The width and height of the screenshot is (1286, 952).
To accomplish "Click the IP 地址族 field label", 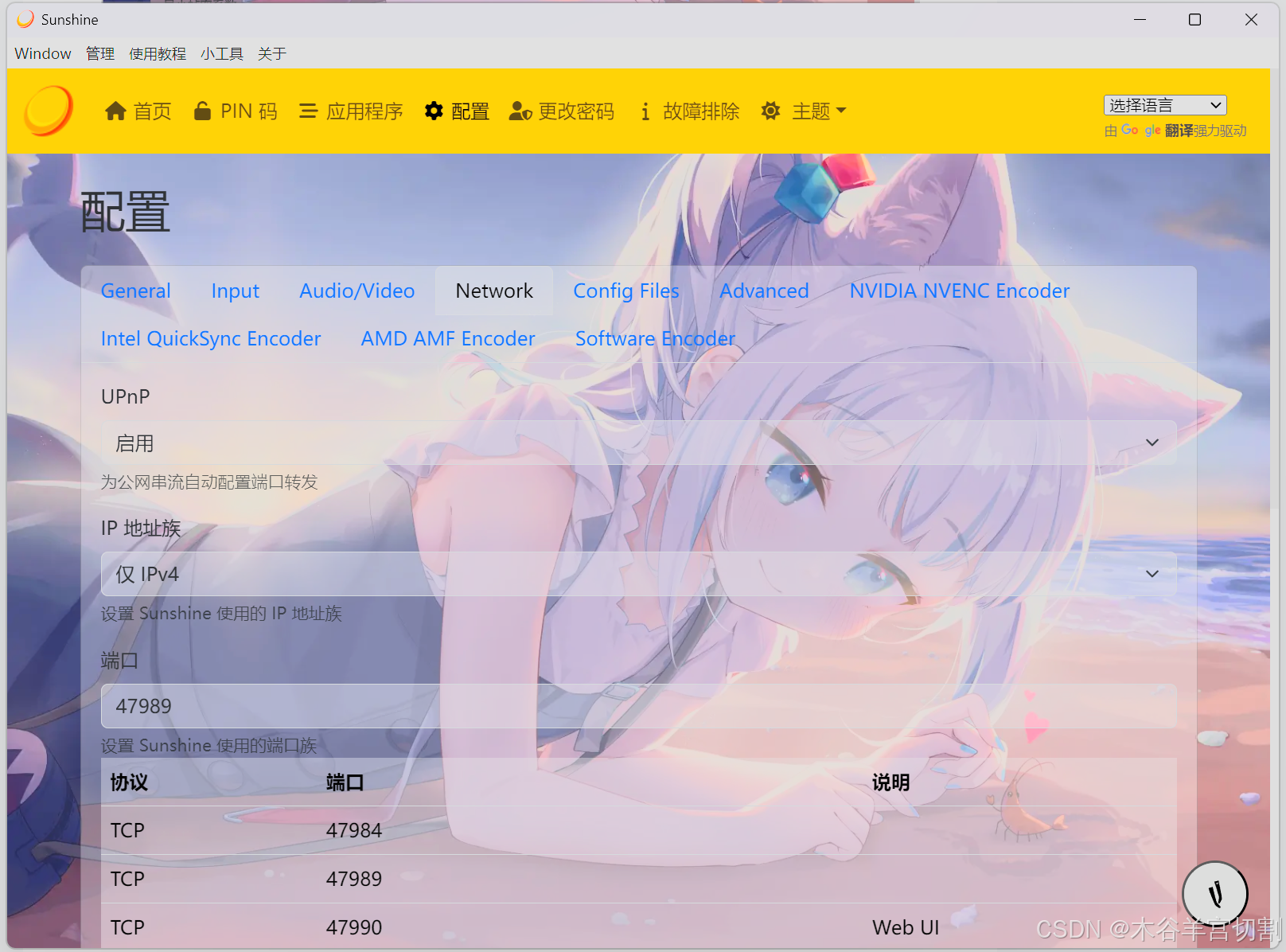I will coord(141,529).
